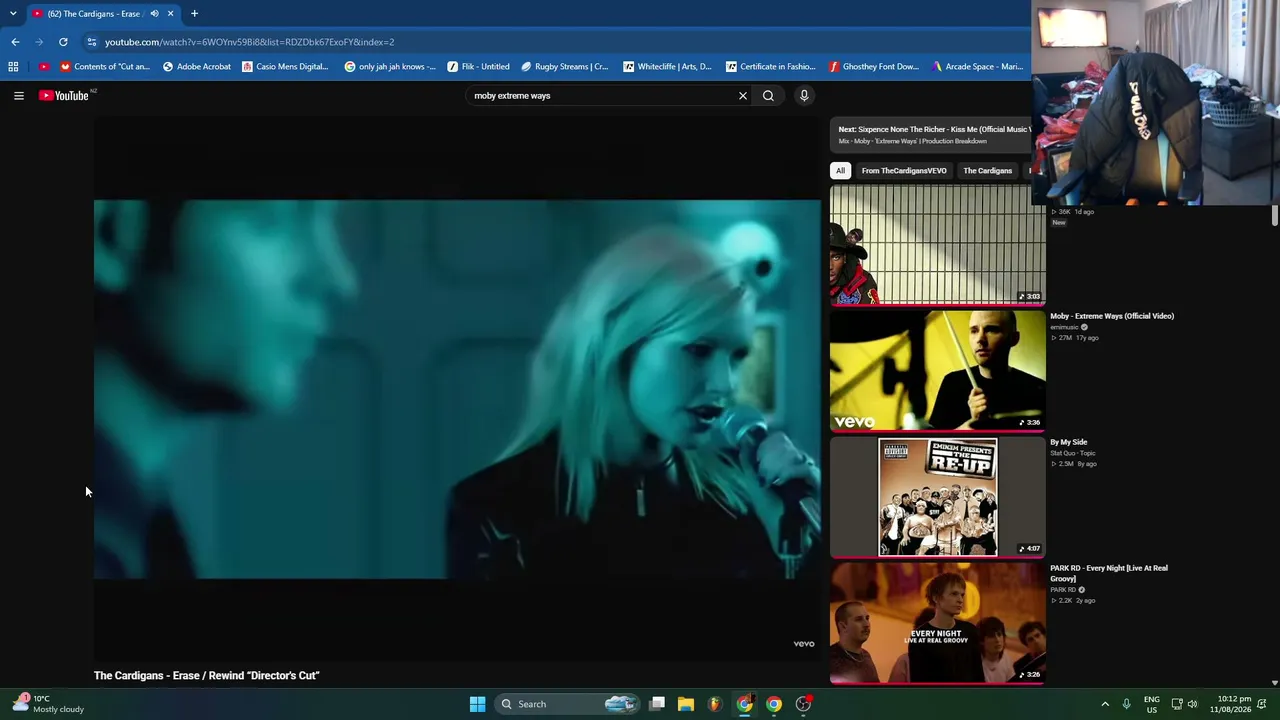1280x720 pixels.
Task: Open Task View on the taskbar
Action: click(657, 704)
